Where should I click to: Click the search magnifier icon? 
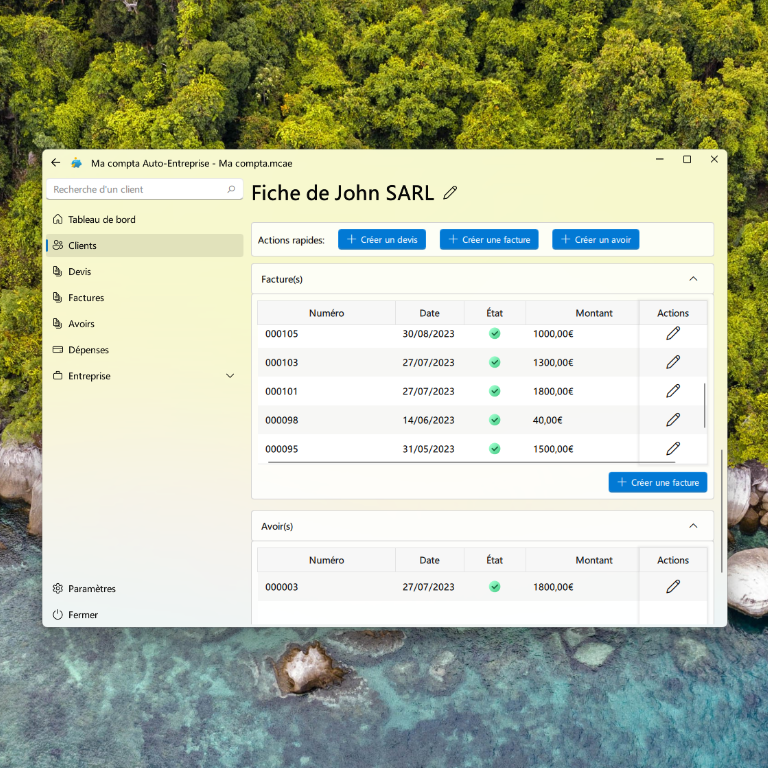(x=232, y=189)
